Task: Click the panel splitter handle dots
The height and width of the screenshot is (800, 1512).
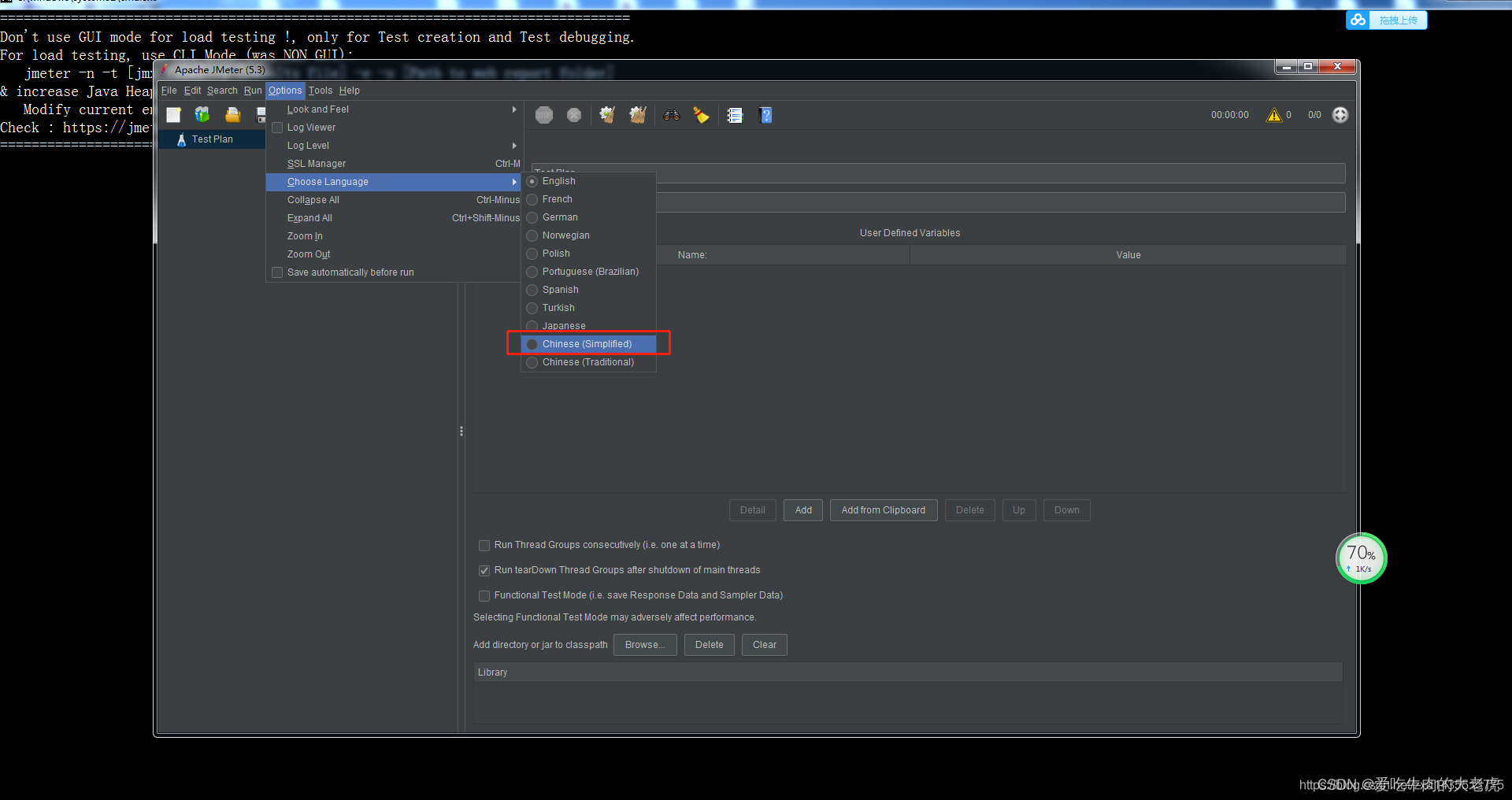Action: [x=461, y=431]
